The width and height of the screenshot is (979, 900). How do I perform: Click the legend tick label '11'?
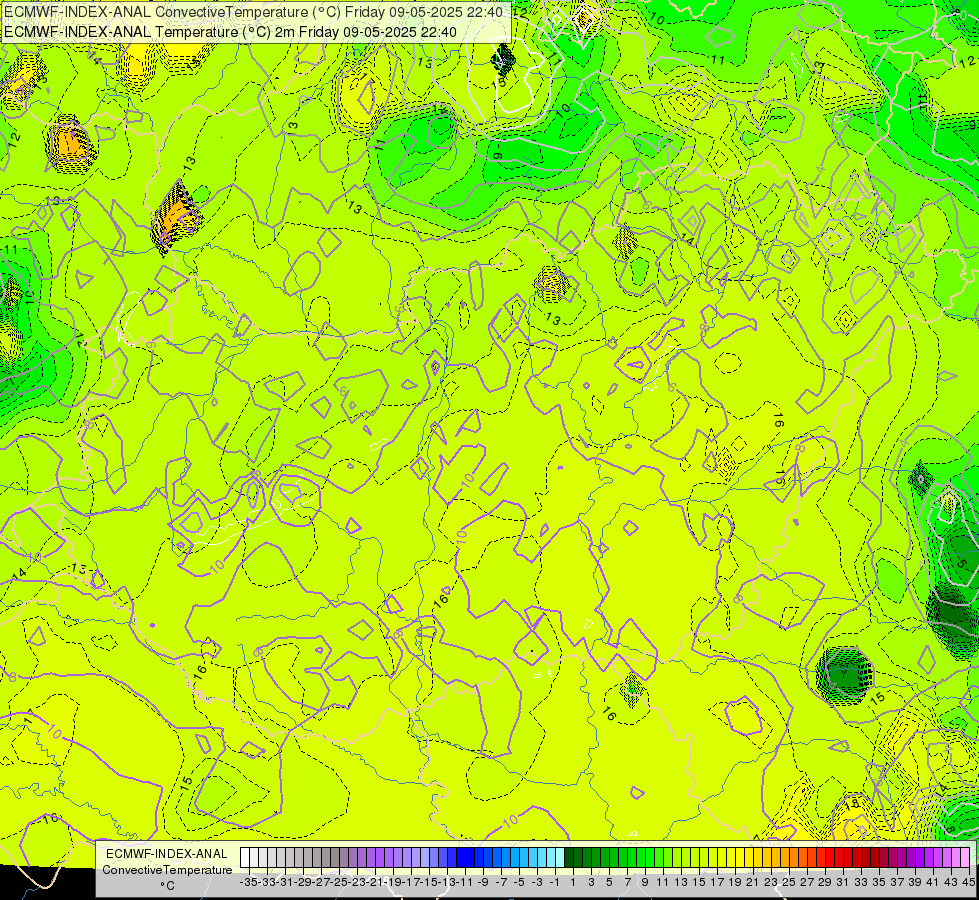click(x=663, y=882)
